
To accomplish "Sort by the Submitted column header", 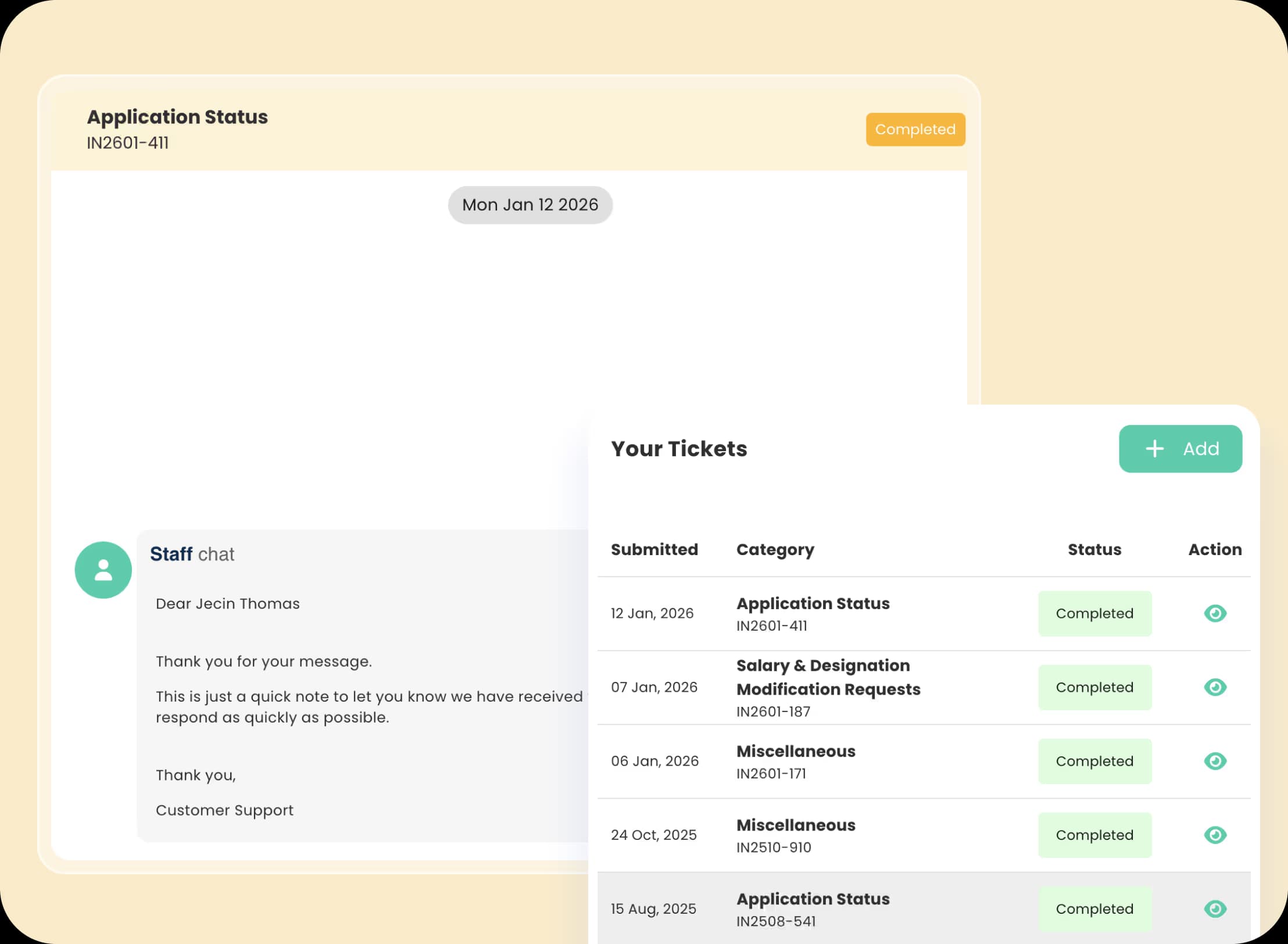I will pos(654,549).
